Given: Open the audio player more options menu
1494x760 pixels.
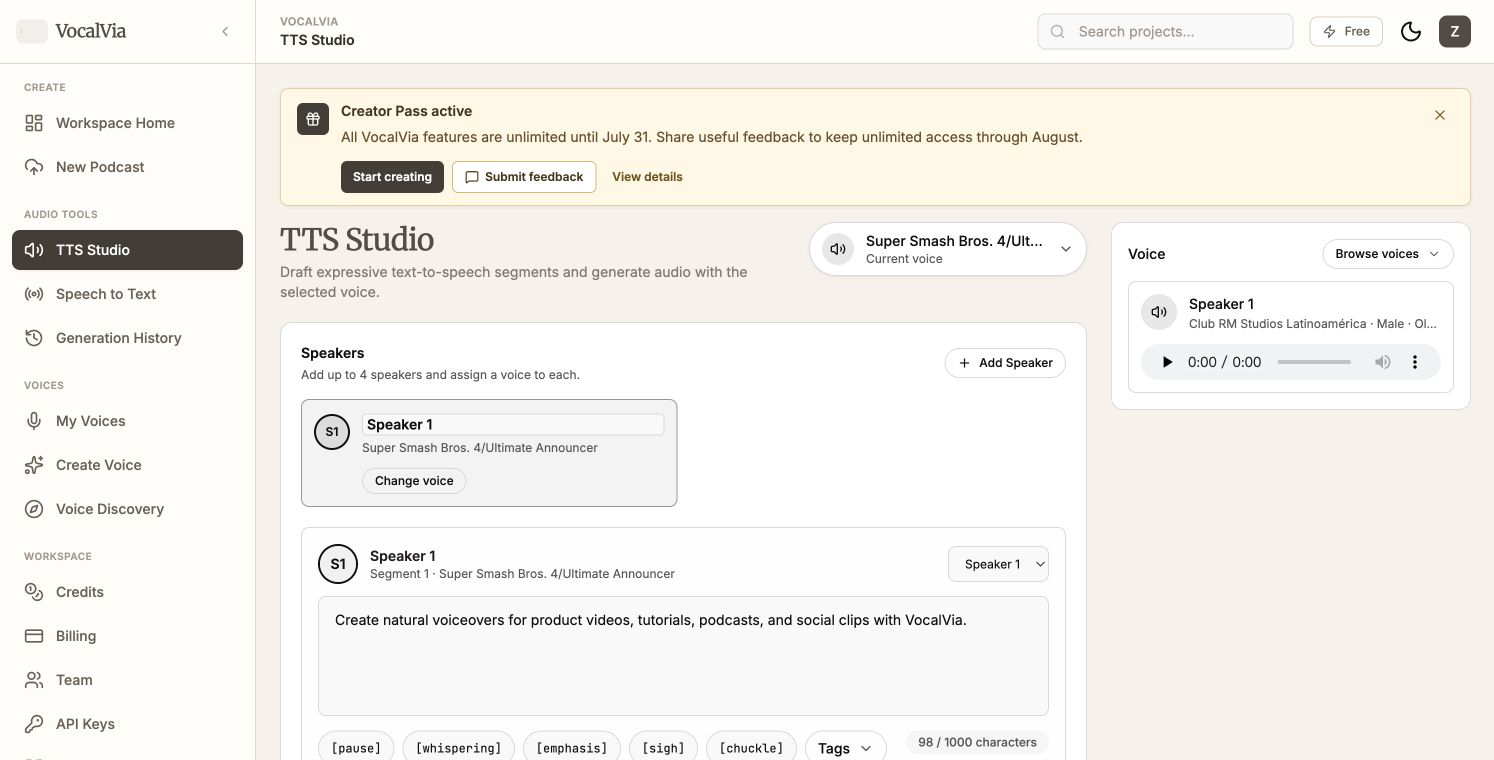Looking at the screenshot, I should pos(1414,362).
